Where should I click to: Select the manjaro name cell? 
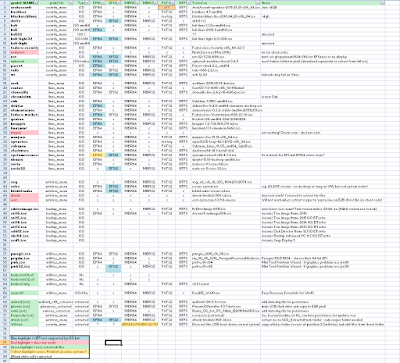(x=24, y=137)
